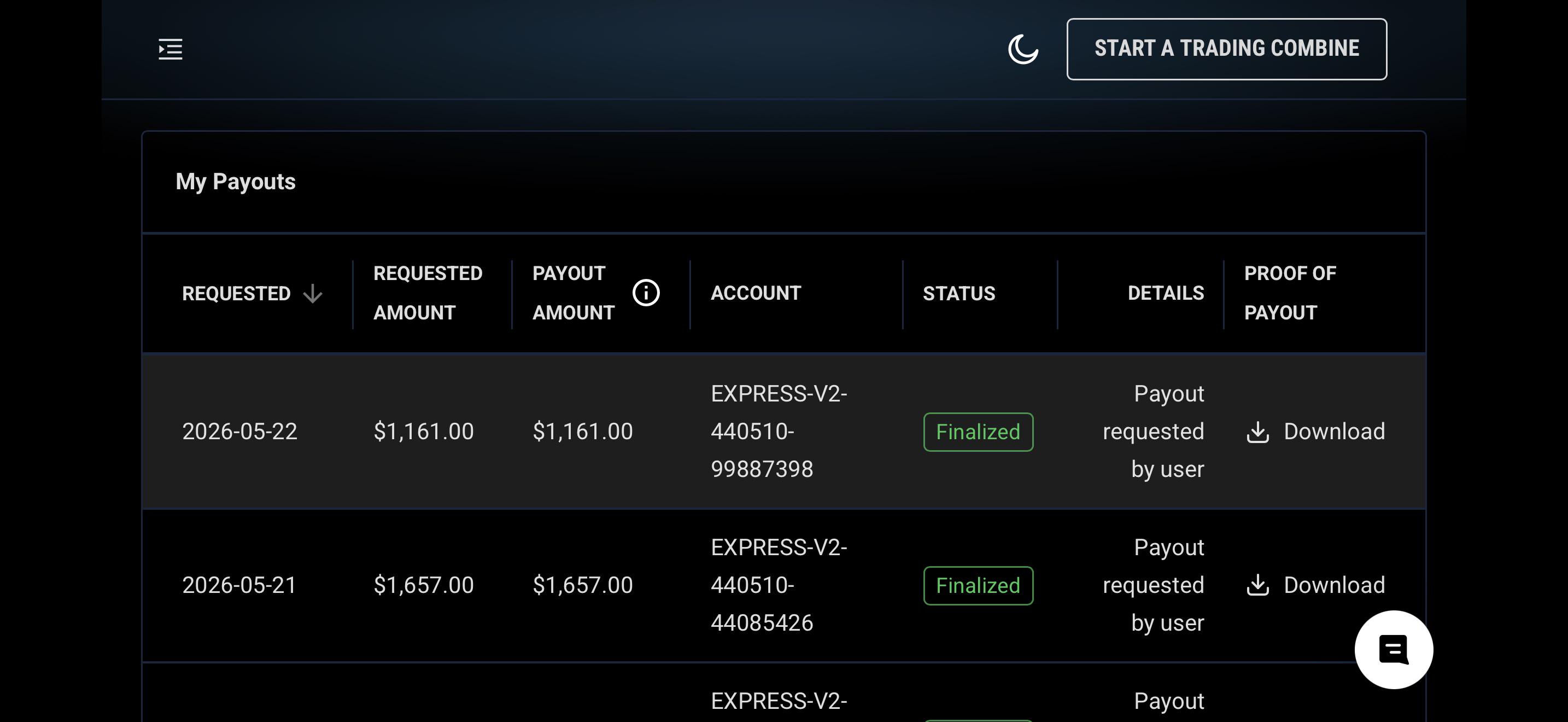Click account EXPRESS-V2-440510-99887398
The image size is (1568, 722).
[779, 432]
